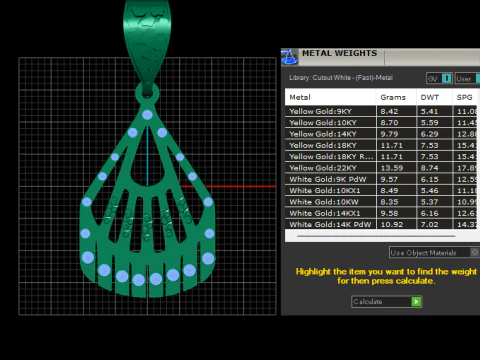Viewport: 480px width, 360px height.
Task: Click the Calculate label on the button
Action: click(368, 302)
